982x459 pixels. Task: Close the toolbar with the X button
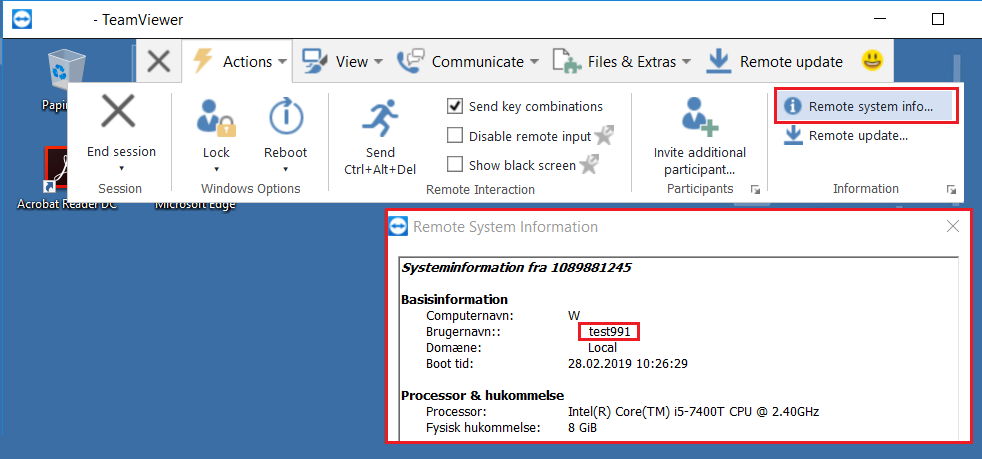(159, 61)
